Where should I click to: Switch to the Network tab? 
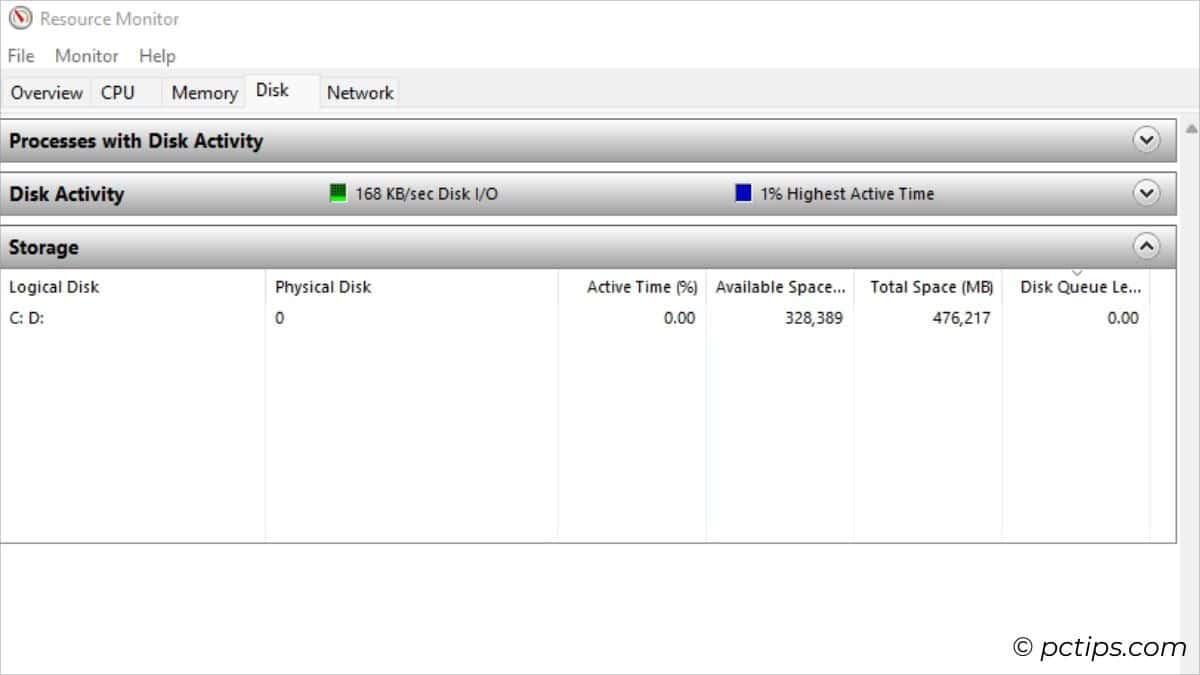tap(359, 92)
